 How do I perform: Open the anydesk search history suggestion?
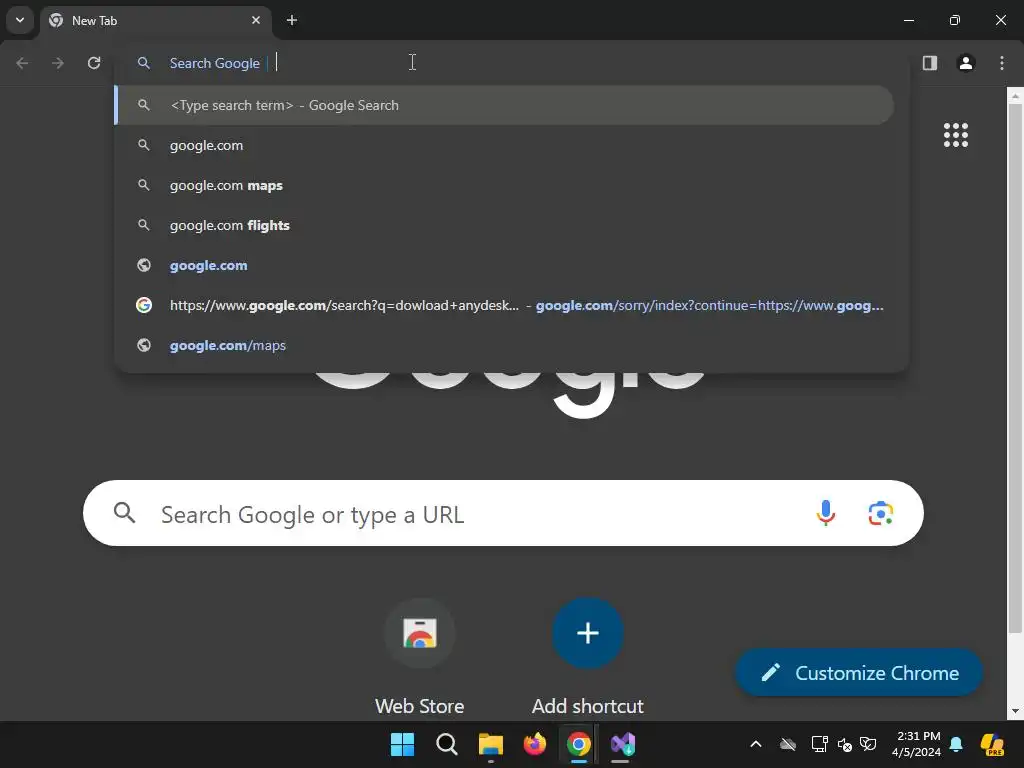point(504,305)
